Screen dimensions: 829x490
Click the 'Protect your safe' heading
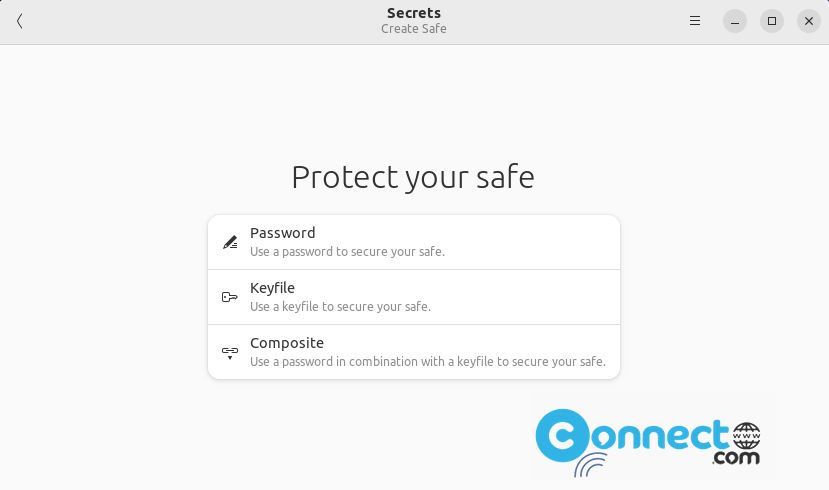[413, 177]
